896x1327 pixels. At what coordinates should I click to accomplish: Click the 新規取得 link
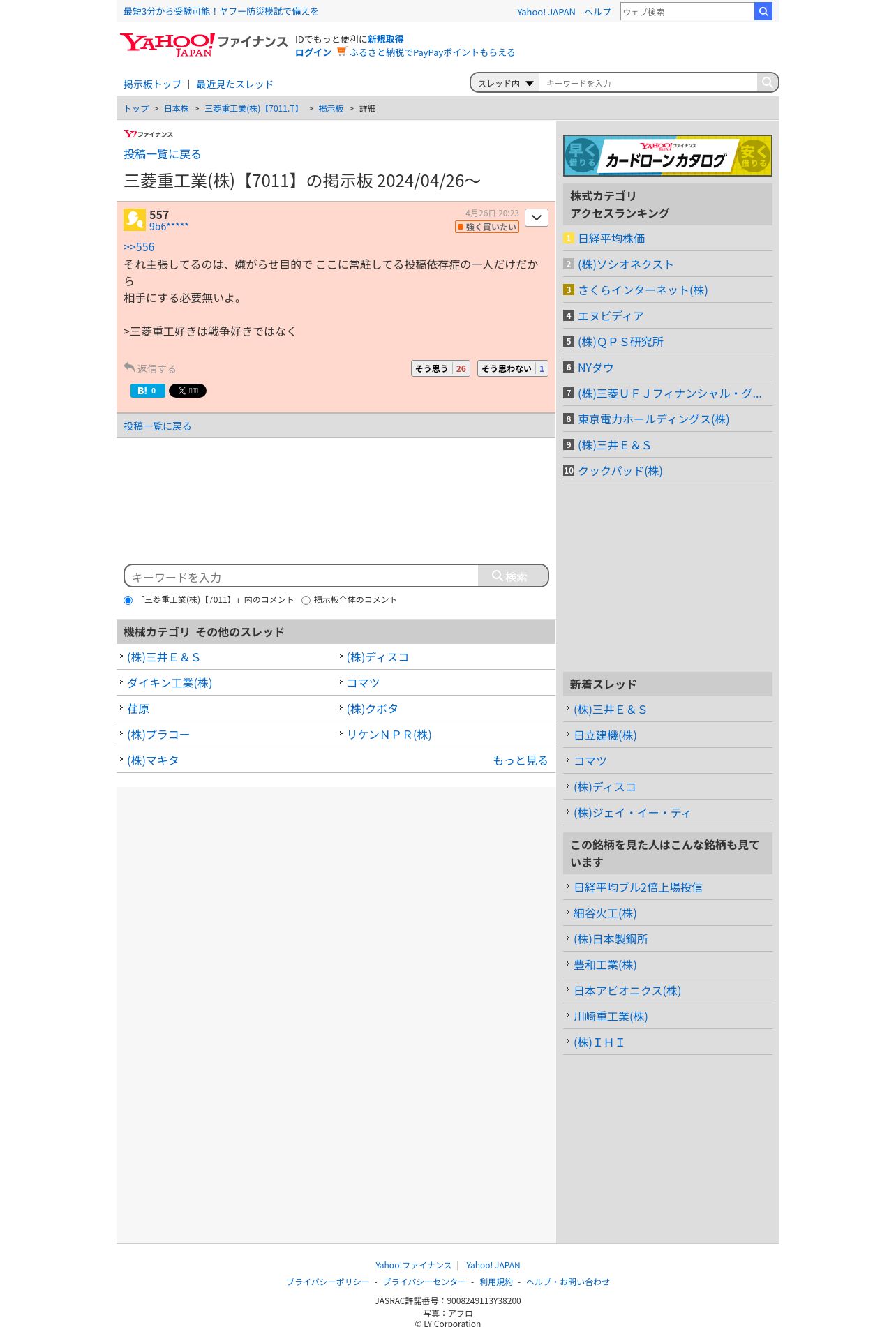385,39
